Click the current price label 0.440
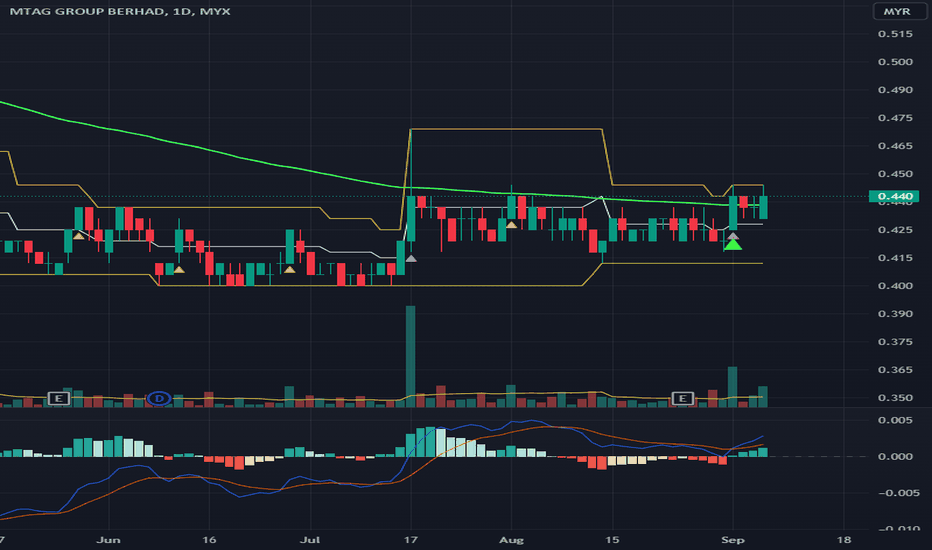 [x=894, y=196]
